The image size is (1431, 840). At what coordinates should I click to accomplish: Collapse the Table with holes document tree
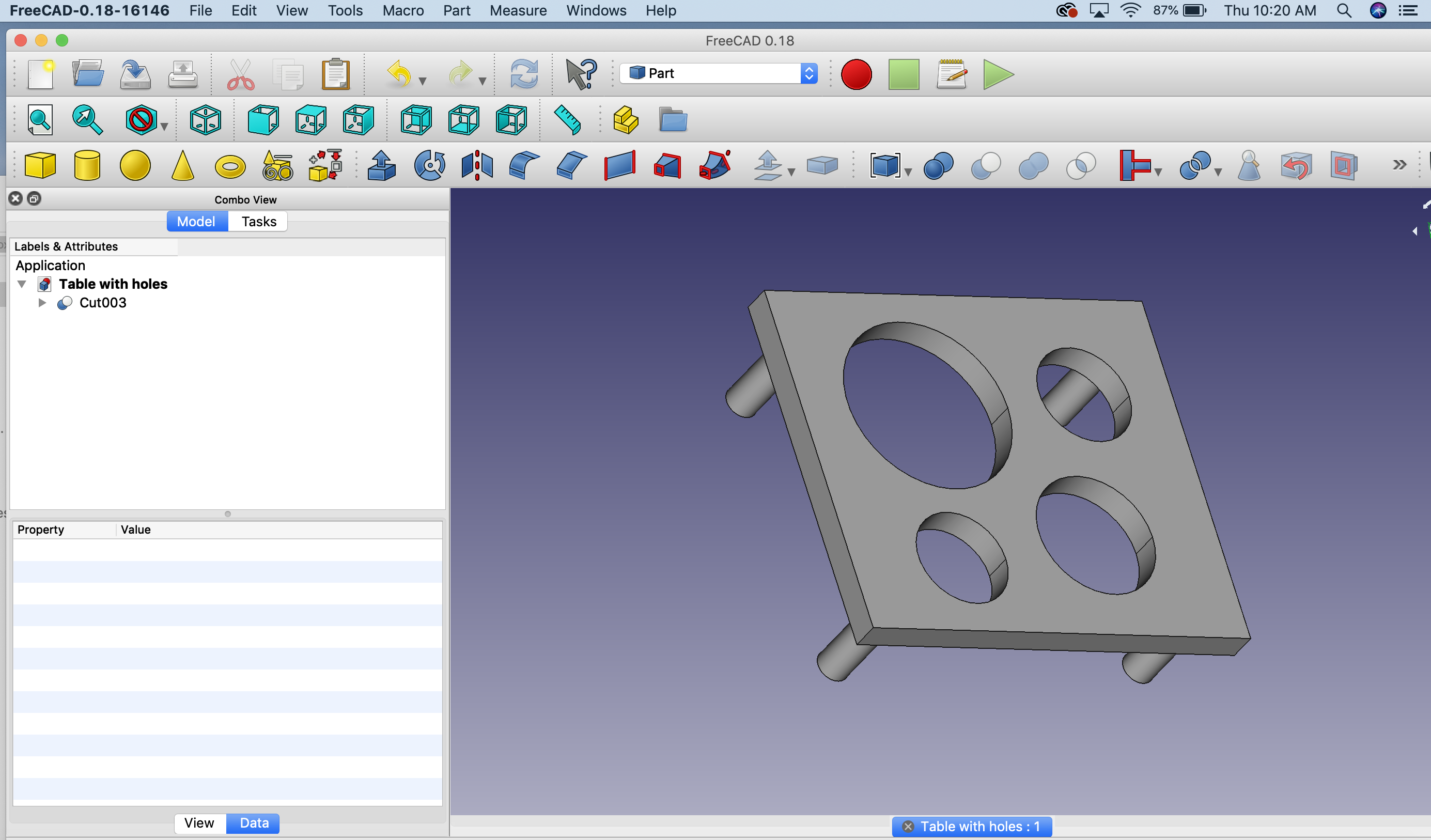(x=22, y=284)
